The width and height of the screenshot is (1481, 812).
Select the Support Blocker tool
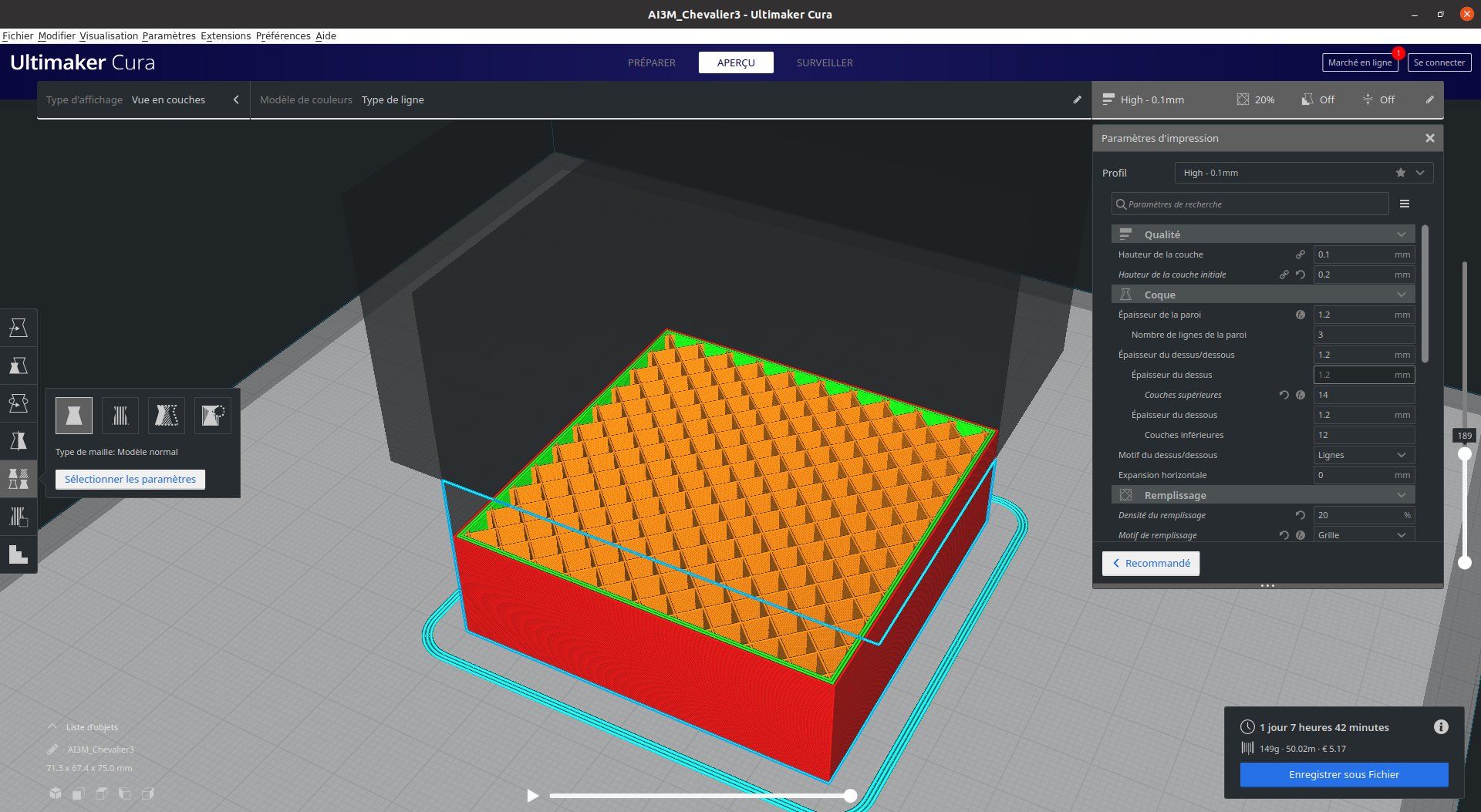19,517
